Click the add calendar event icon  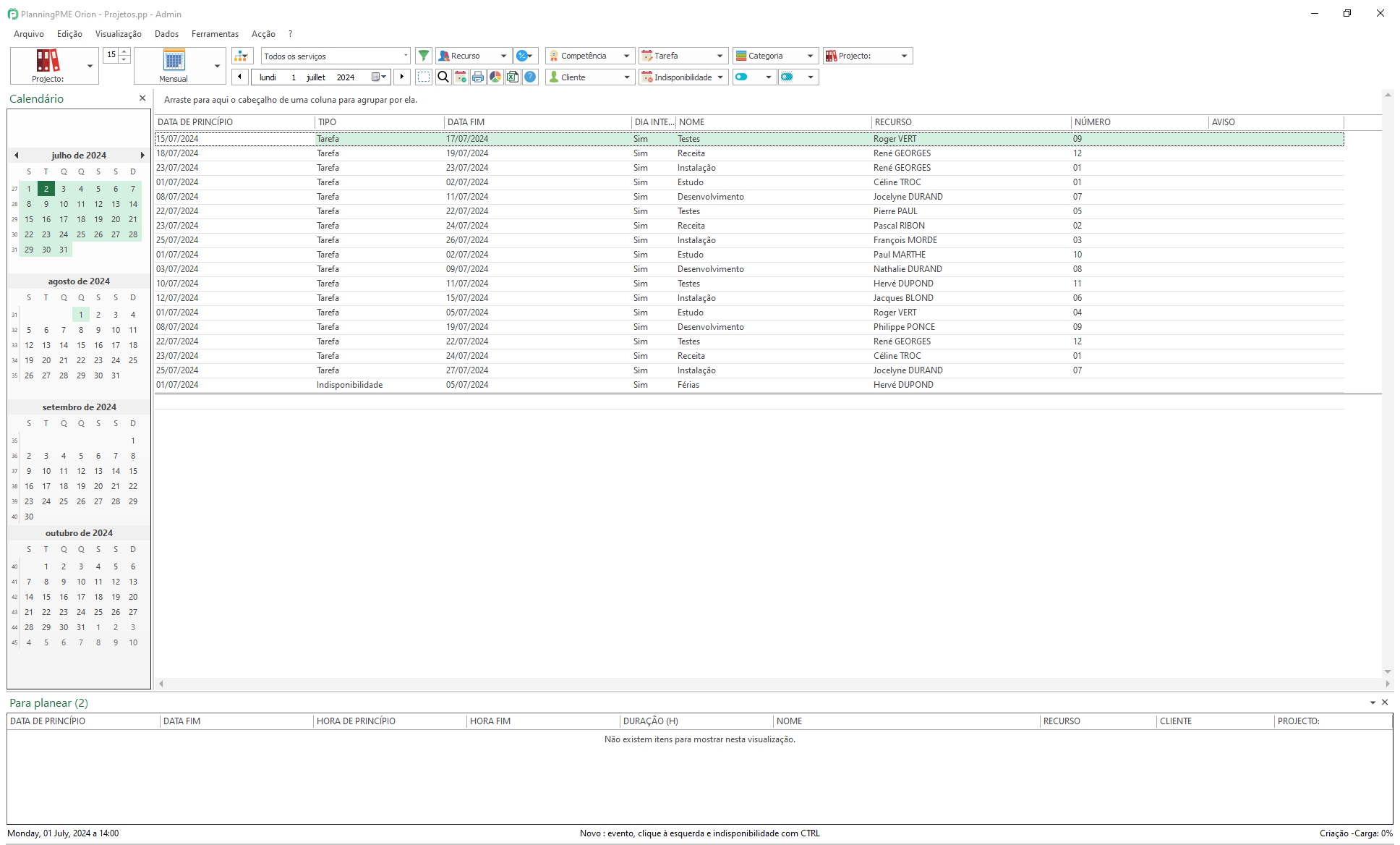point(461,77)
